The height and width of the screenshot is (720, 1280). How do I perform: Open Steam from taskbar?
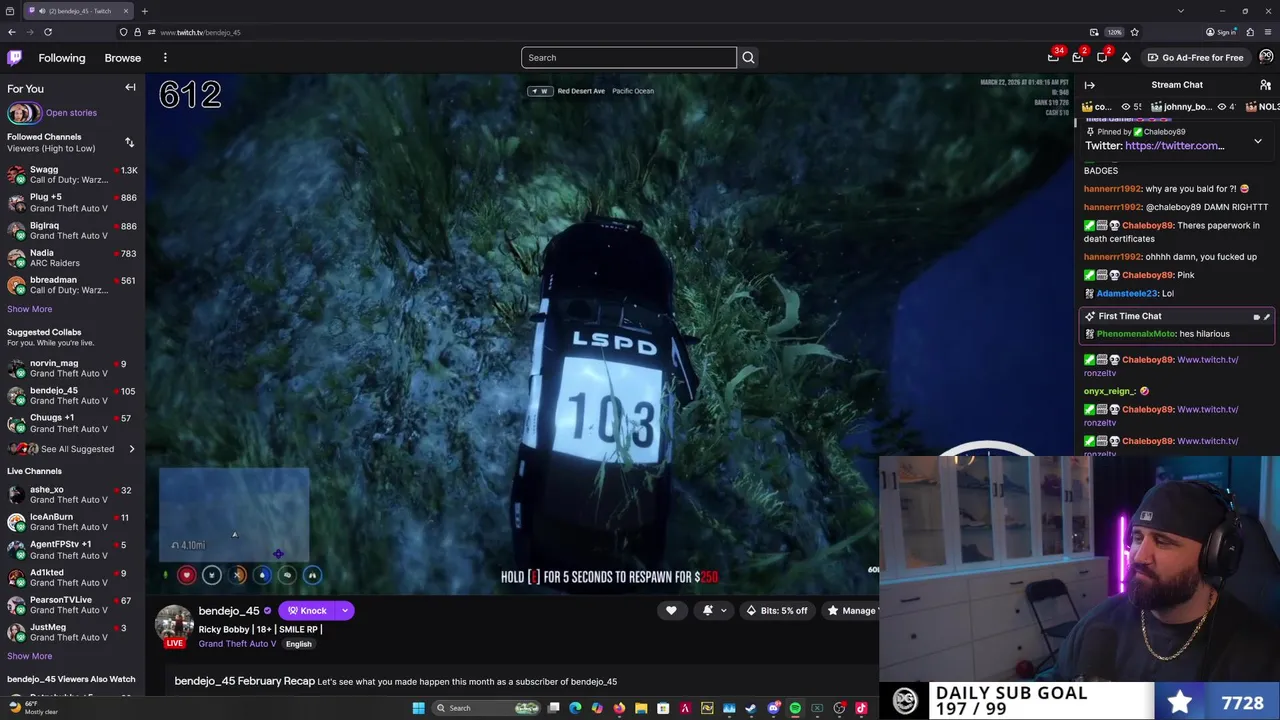(x=751, y=708)
